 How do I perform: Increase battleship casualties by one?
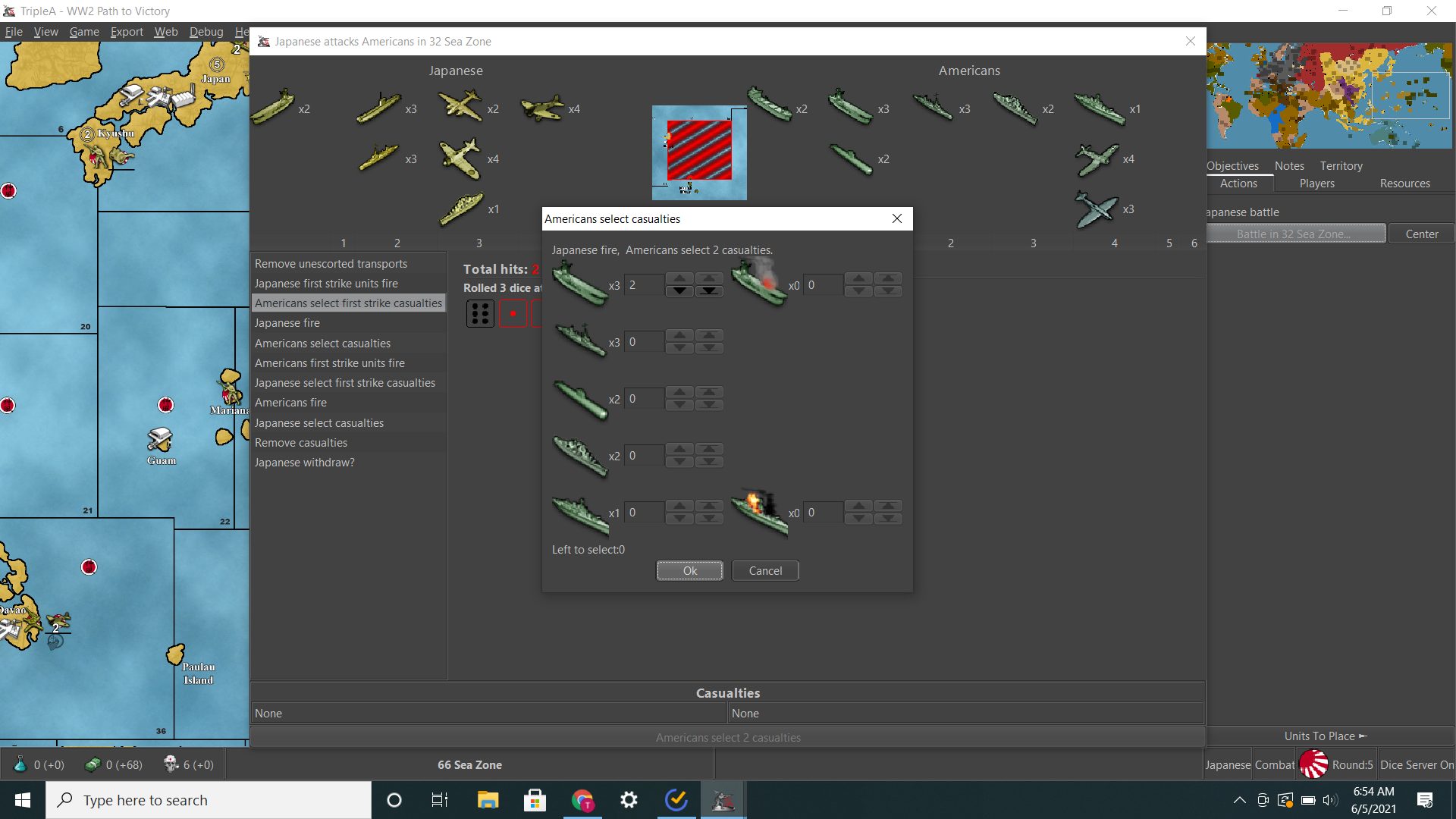click(x=679, y=505)
